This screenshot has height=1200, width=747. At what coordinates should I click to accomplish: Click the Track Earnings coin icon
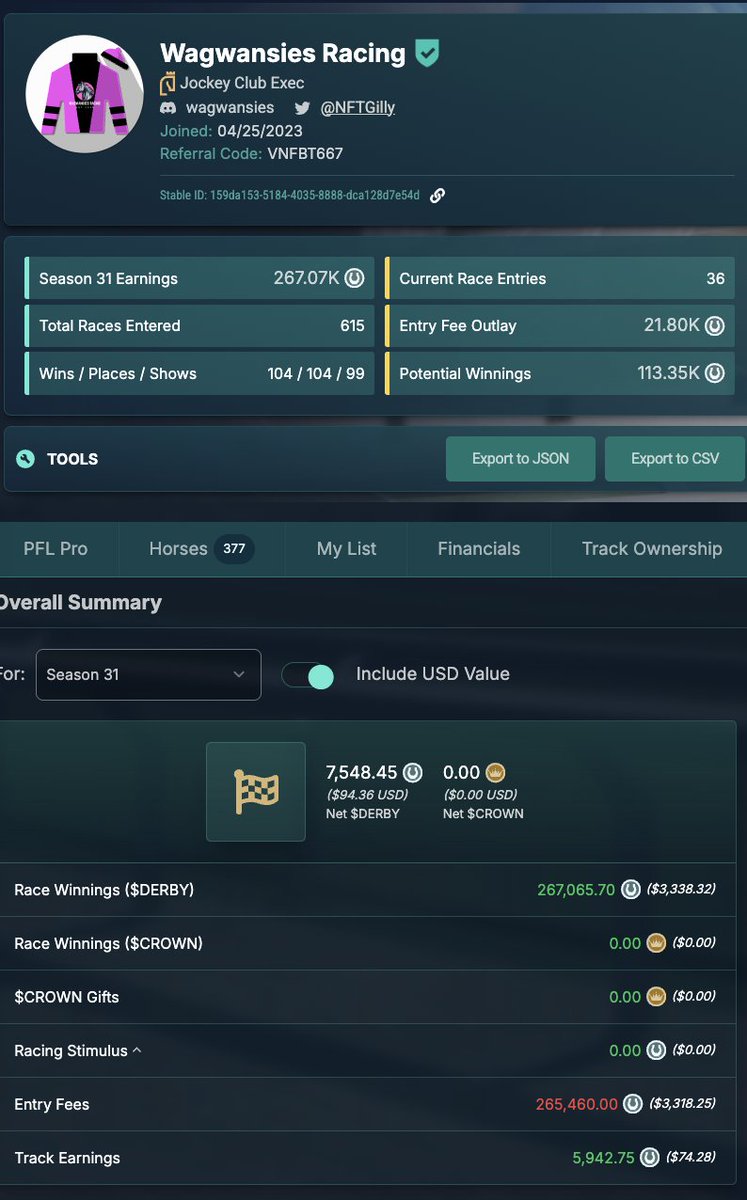[x=651, y=1158]
